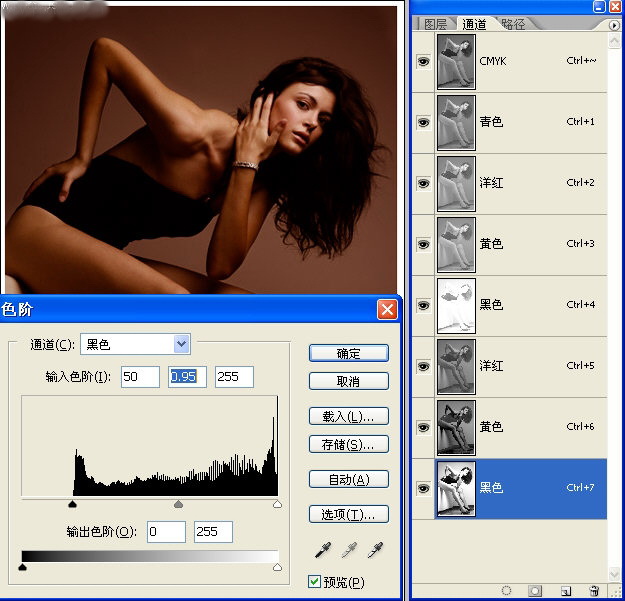
Task: Load channel as selection icon
Action: coord(507,591)
